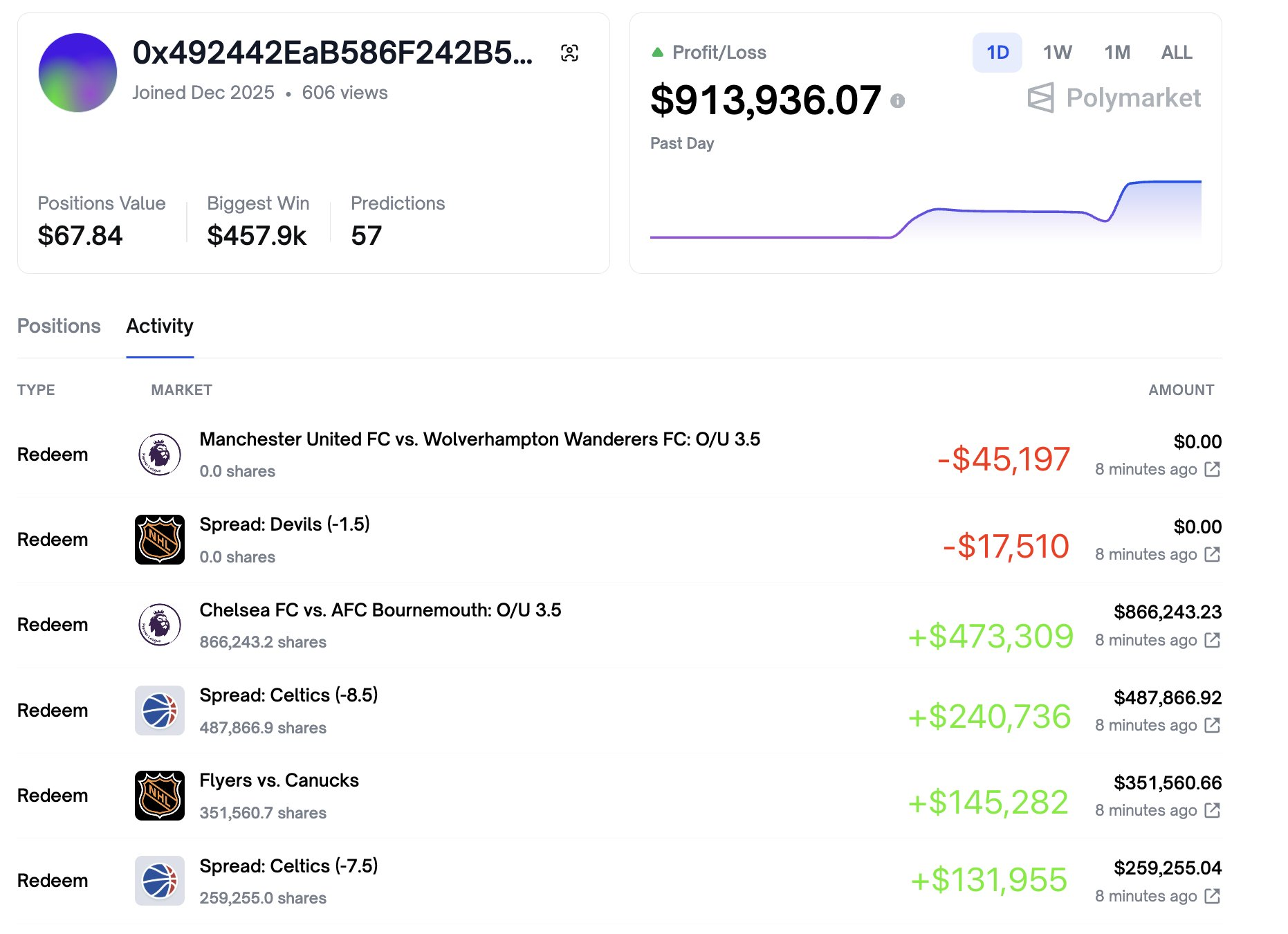Open the Flyers vs. Canucks market

tap(279, 780)
